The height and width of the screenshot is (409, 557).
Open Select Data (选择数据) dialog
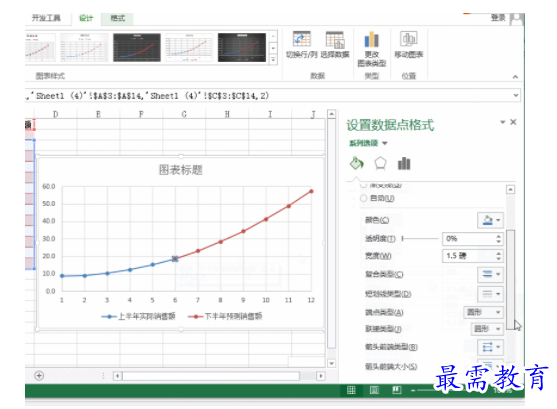click(335, 39)
